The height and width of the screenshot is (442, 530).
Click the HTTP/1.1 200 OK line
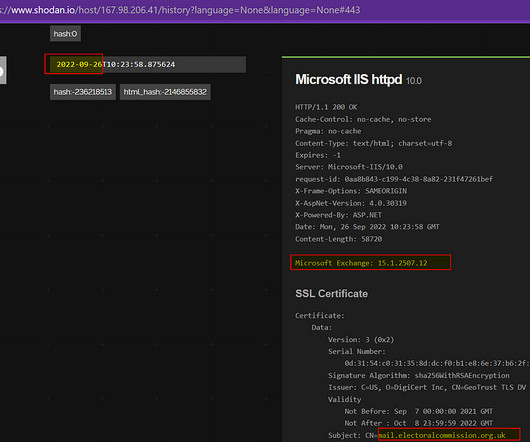click(326, 107)
